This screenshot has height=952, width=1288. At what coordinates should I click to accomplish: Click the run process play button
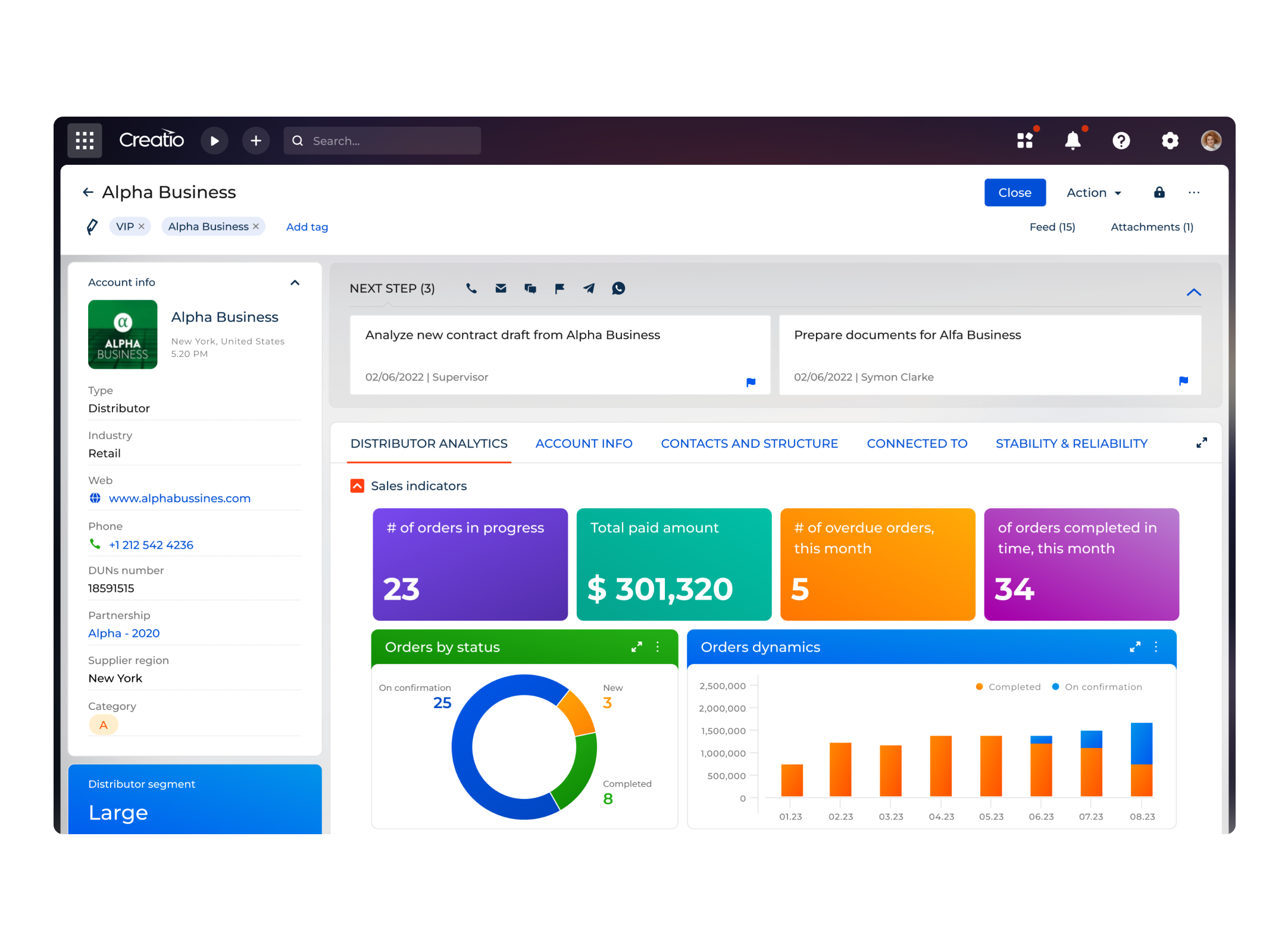click(214, 140)
